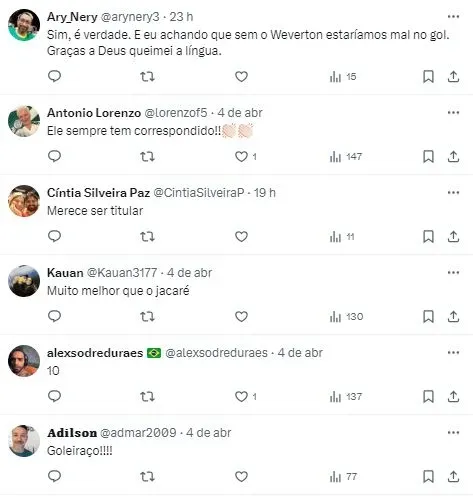Viewport: 473px width, 497px height.
Task: Visit @admar2009 handle link
Action: coord(138,433)
